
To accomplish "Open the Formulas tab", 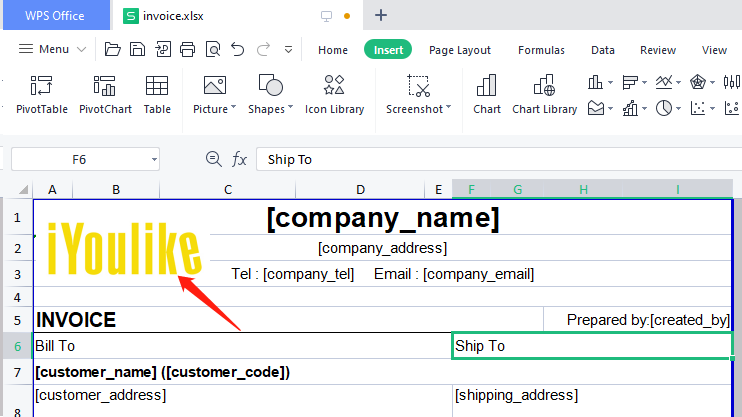I will coord(541,50).
